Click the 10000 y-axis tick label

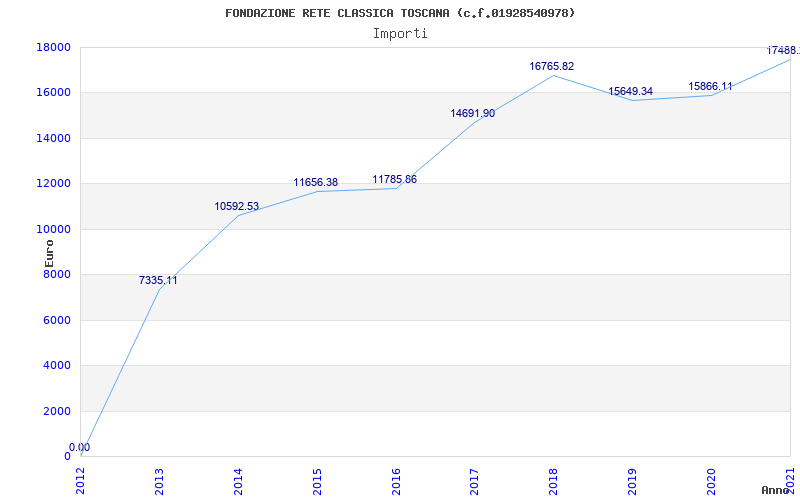[x=53, y=229]
